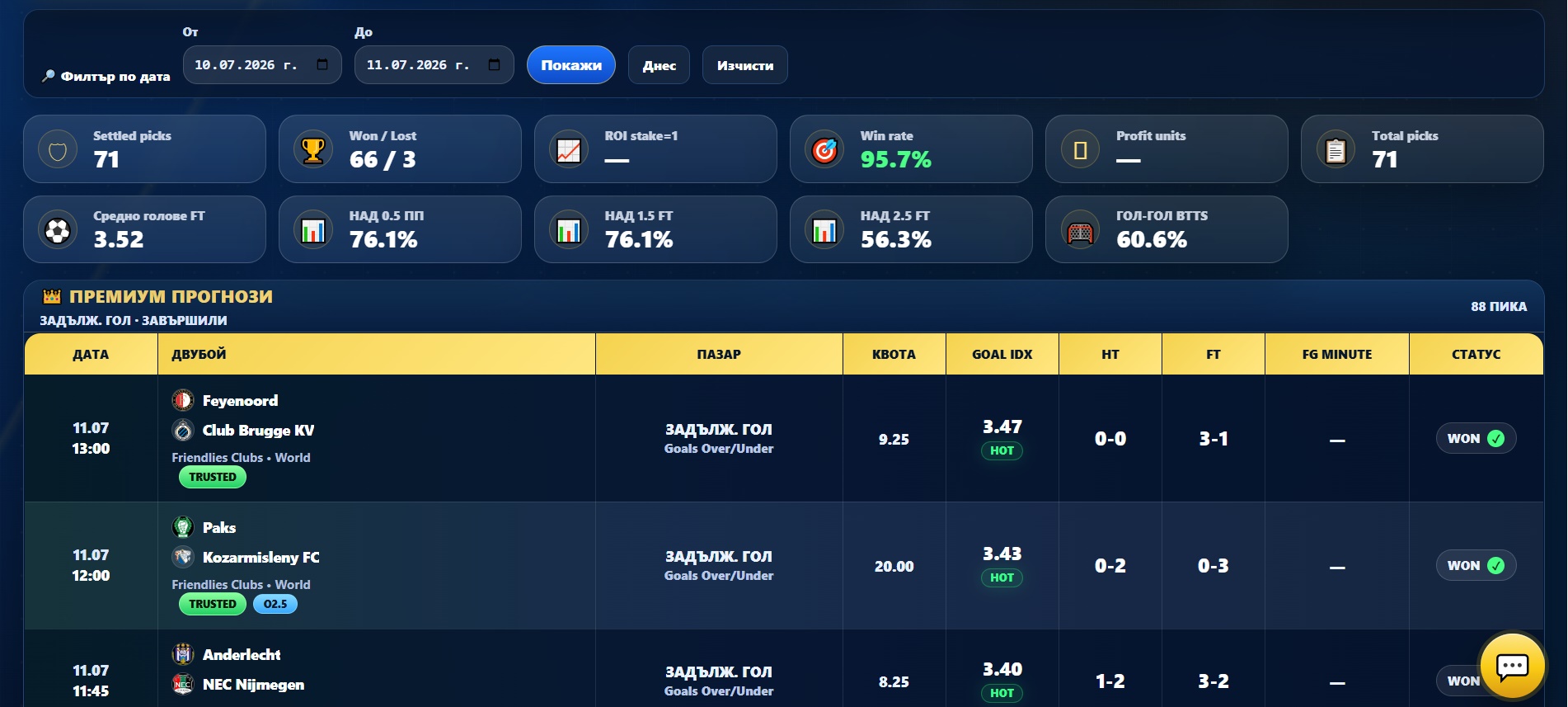Click the half-time score 1-2
This screenshot has height=707, width=1568.
pos(1110,681)
